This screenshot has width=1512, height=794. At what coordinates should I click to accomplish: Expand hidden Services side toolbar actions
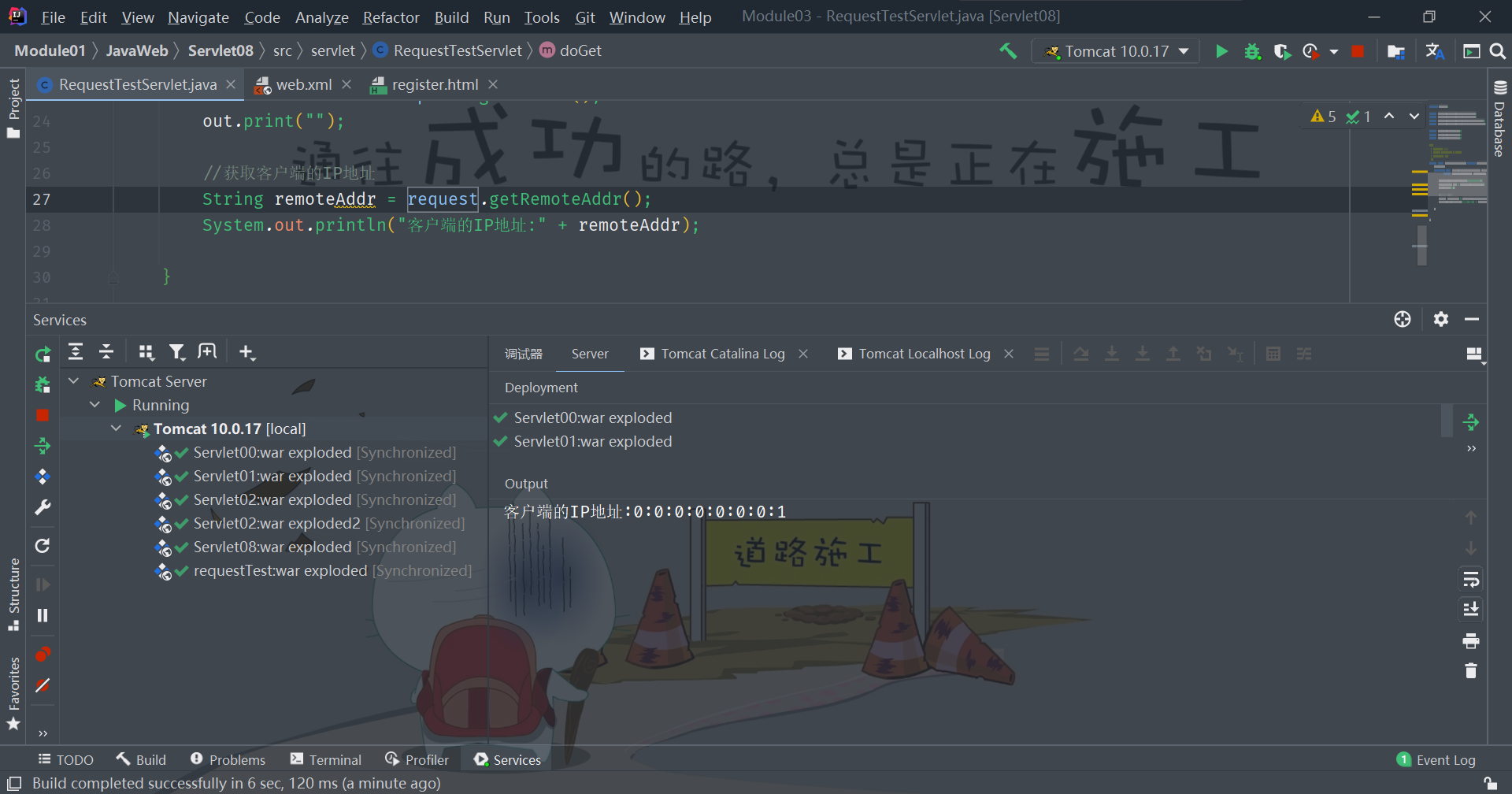pos(43,733)
